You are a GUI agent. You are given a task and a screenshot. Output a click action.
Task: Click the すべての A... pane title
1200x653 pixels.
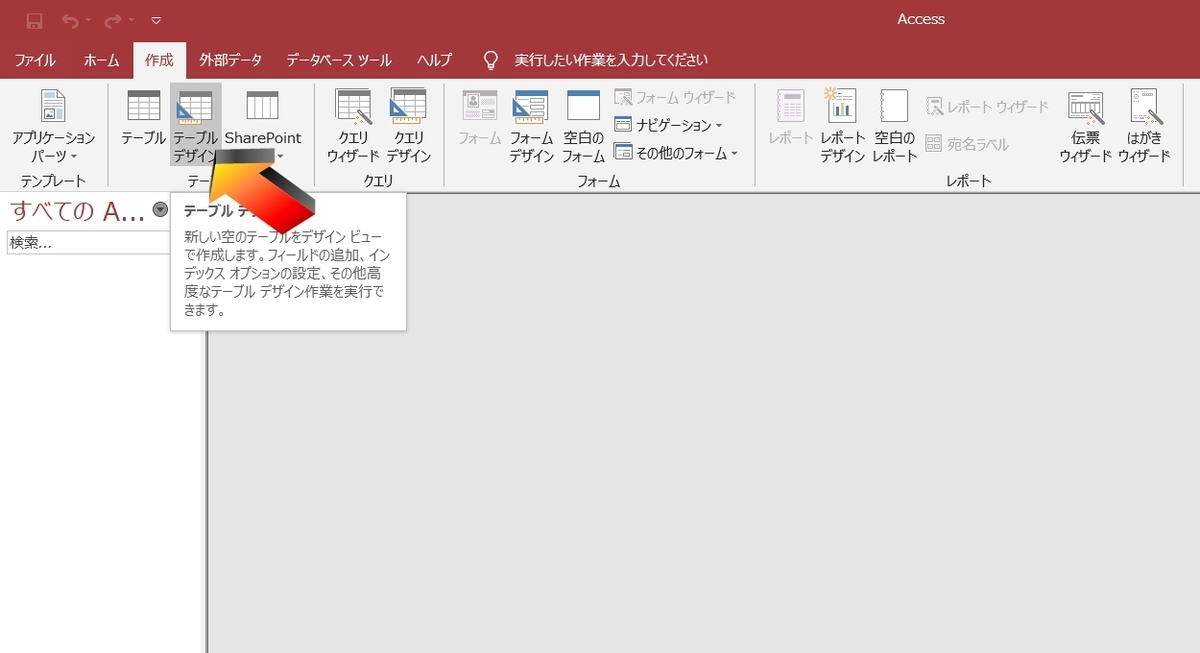coord(78,209)
